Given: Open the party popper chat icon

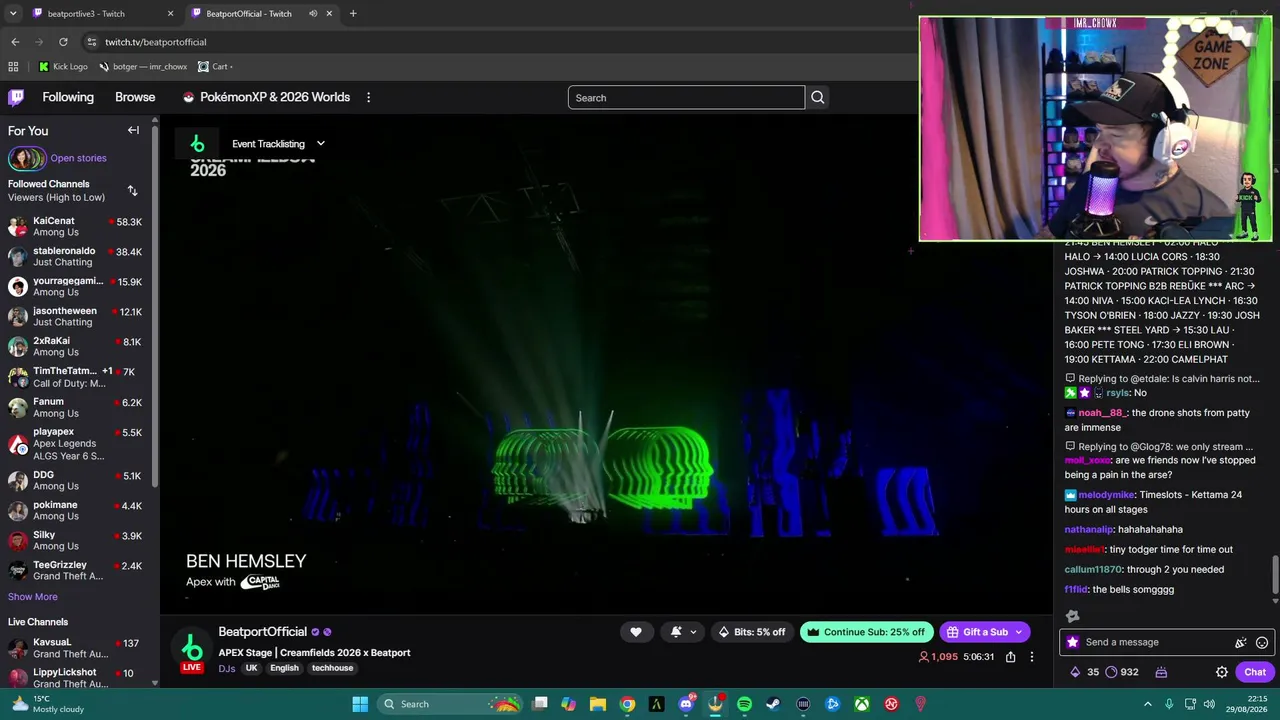Looking at the screenshot, I should click(x=1241, y=642).
